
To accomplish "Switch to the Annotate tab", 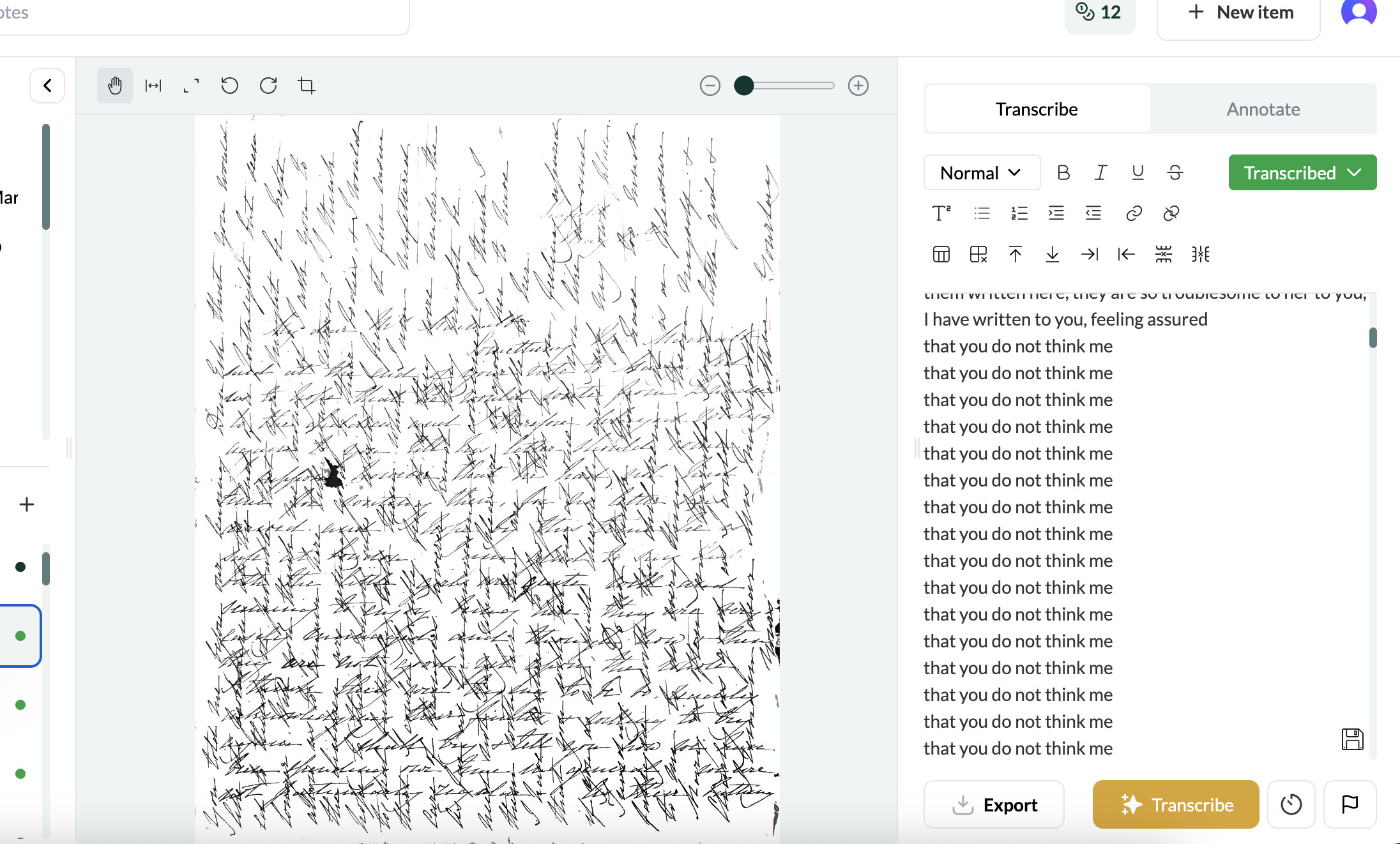I will click(x=1263, y=109).
